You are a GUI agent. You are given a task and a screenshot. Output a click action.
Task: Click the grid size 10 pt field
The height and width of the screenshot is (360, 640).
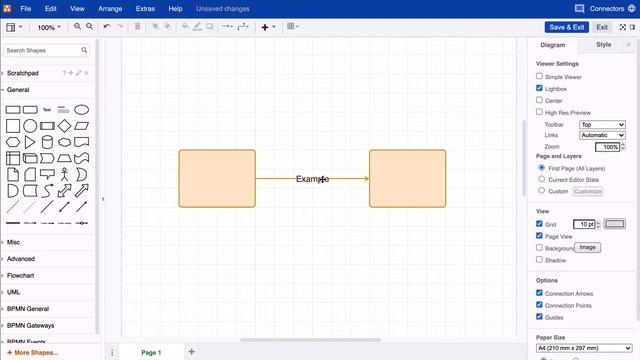pyautogui.click(x=584, y=224)
